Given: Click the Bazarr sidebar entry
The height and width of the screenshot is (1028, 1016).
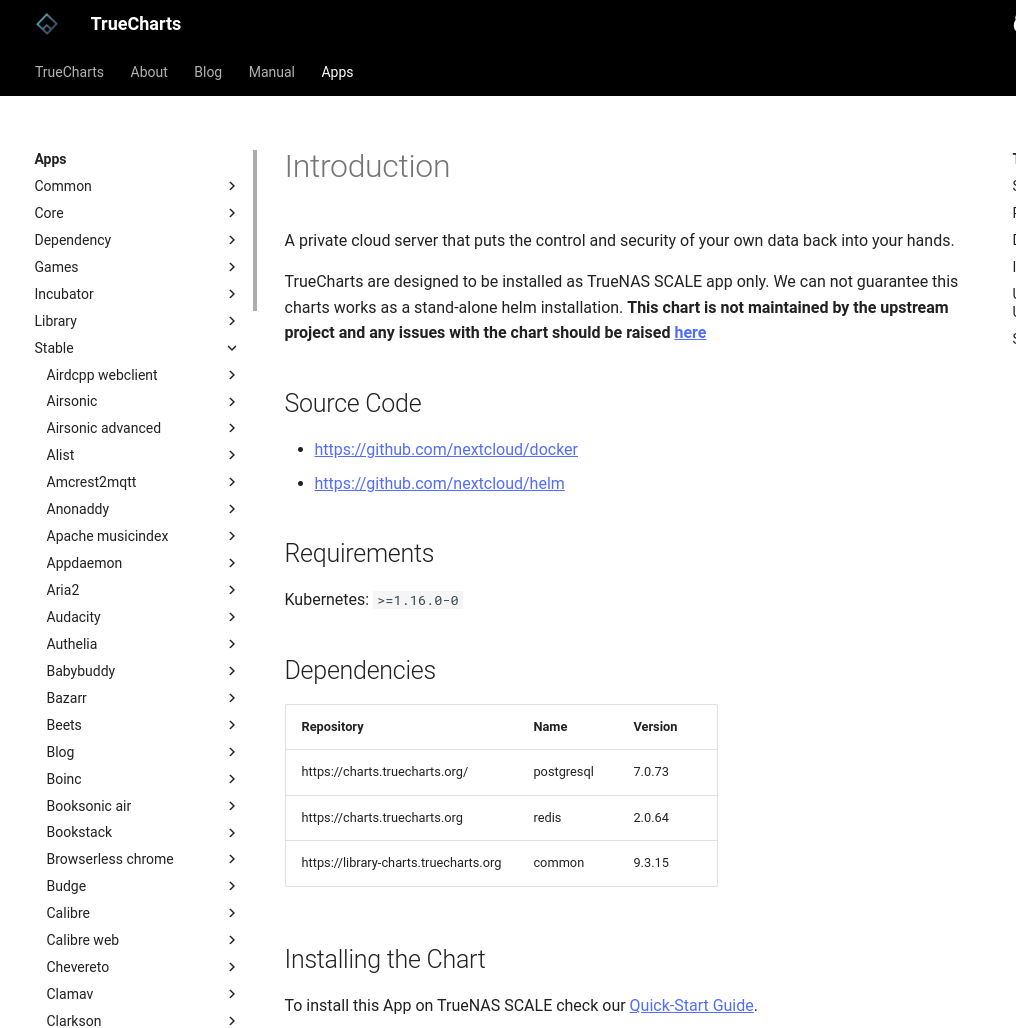Looking at the screenshot, I should [x=66, y=698].
